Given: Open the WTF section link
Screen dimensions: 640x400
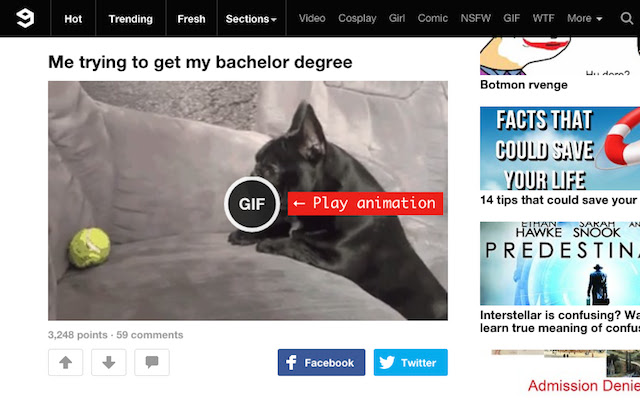Looking at the screenshot, I should click(x=543, y=18).
